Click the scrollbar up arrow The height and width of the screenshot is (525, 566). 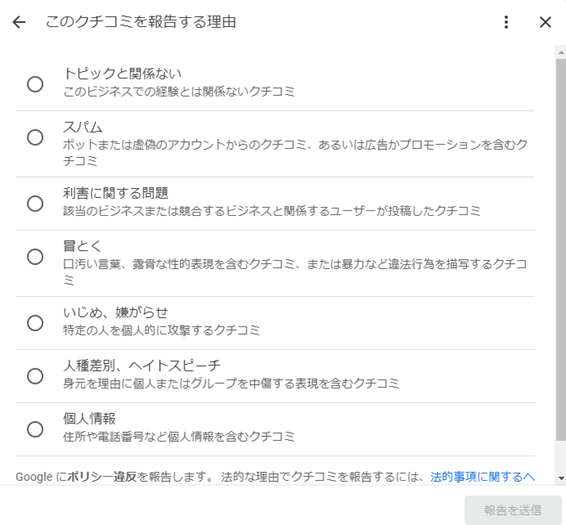[561, 53]
